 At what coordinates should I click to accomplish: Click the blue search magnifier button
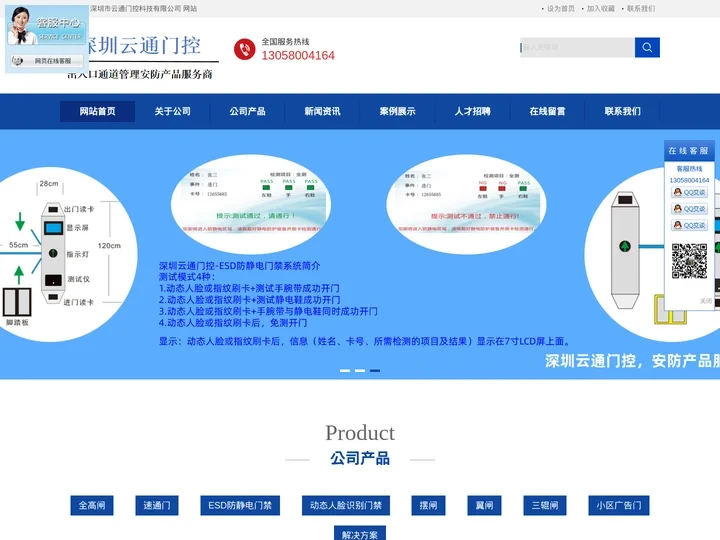[647, 47]
